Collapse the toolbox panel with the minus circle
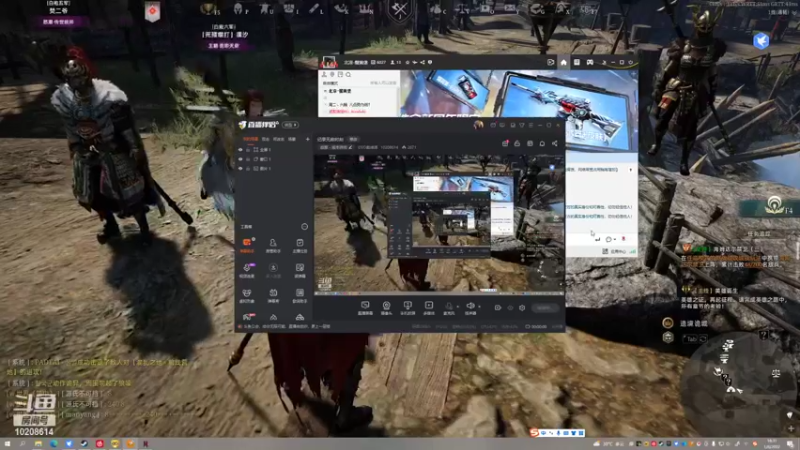 [305, 227]
